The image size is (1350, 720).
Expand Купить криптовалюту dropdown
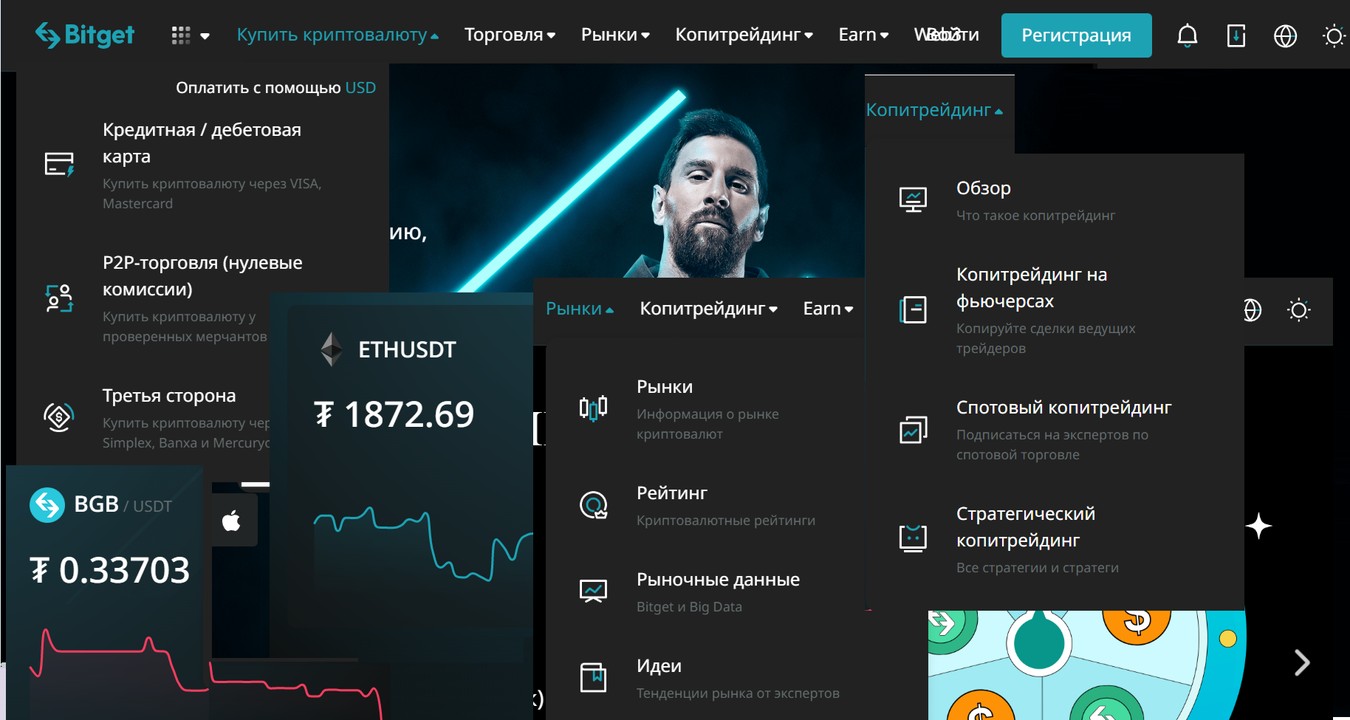(x=338, y=35)
